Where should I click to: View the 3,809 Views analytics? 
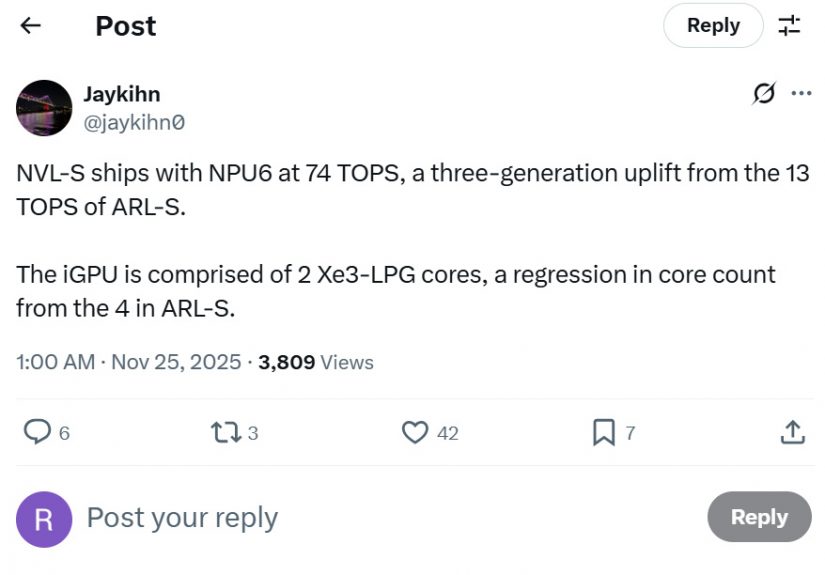tap(315, 362)
